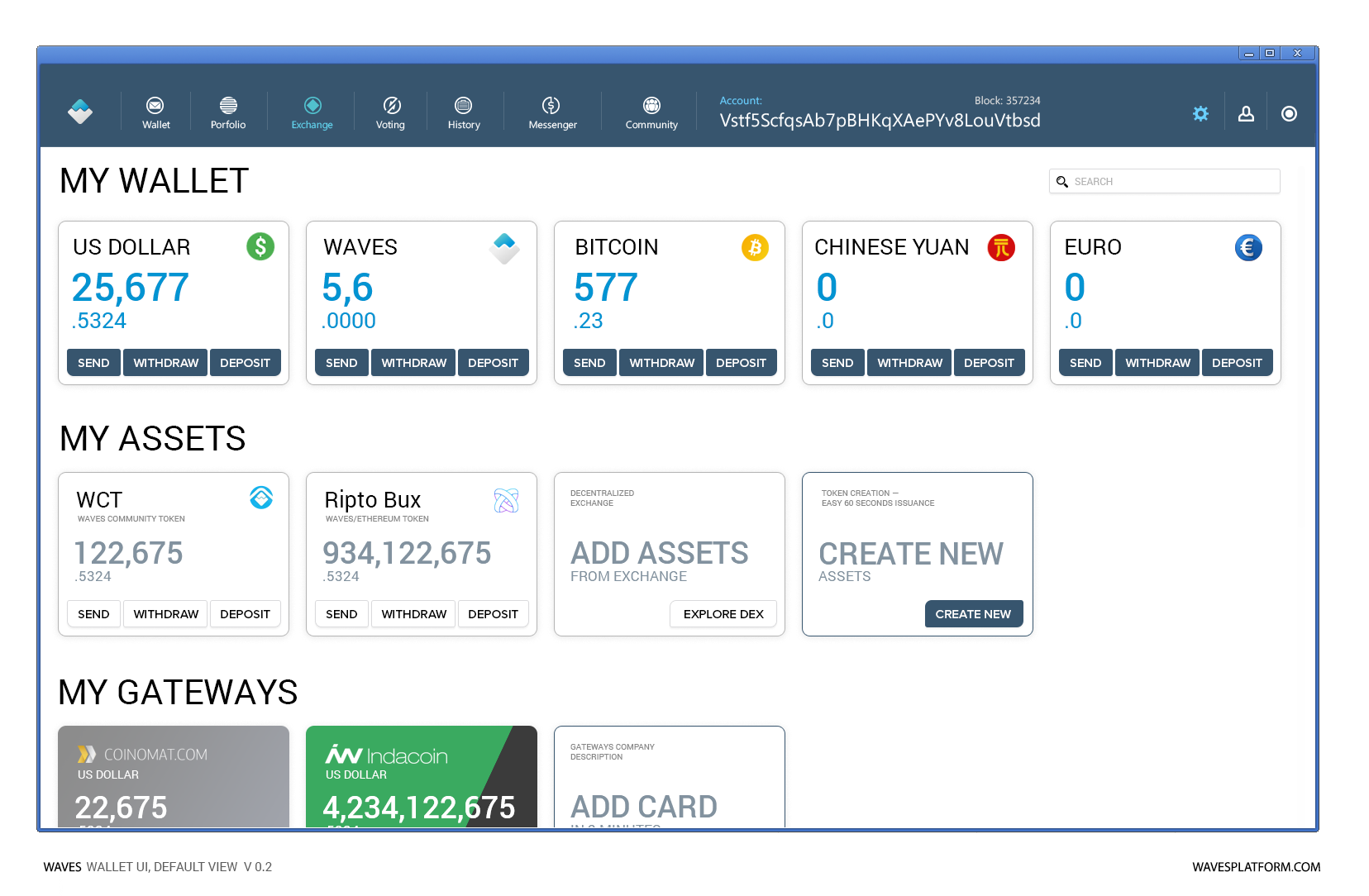Click the CREATE NEW heading text
Screen dimensions: 1369x896
tap(911, 554)
